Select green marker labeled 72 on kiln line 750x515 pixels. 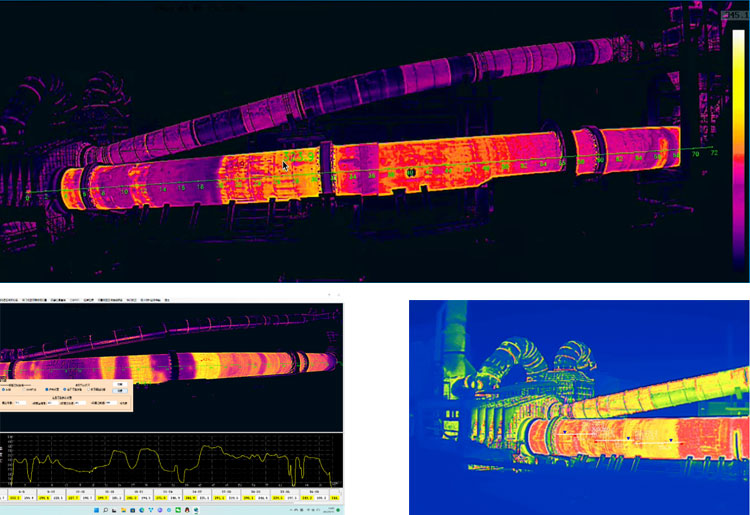pos(714,153)
